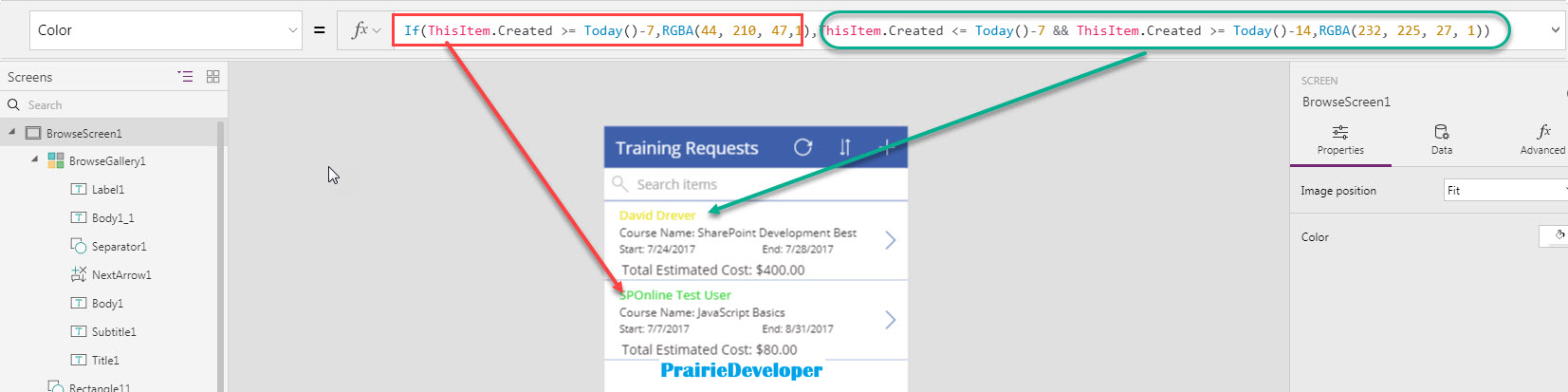This screenshot has width=1568, height=392.
Task: Click the Rectangle11 icon in tree
Action: (56, 386)
